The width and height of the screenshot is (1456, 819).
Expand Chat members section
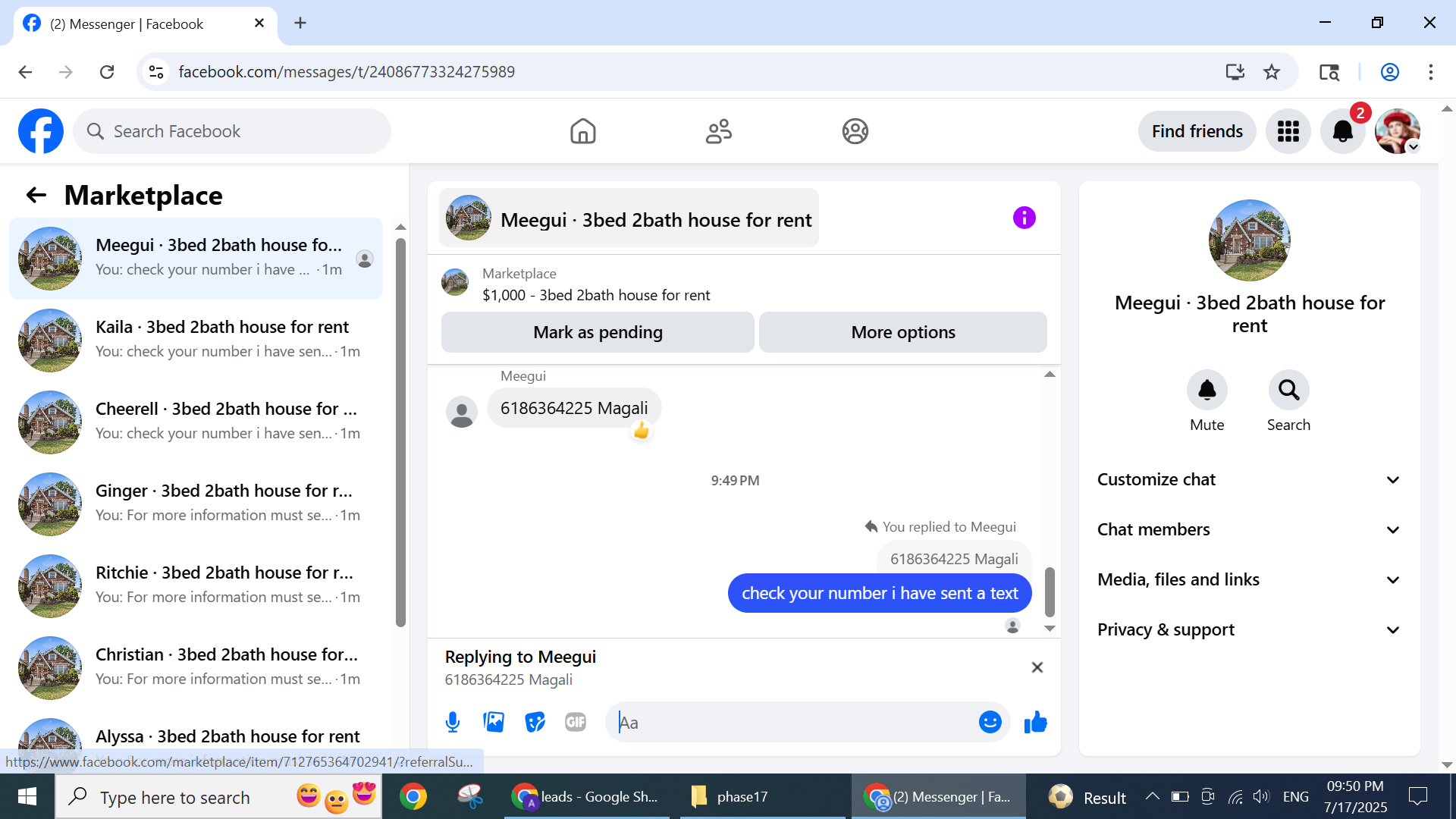pyautogui.click(x=1249, y=530)
